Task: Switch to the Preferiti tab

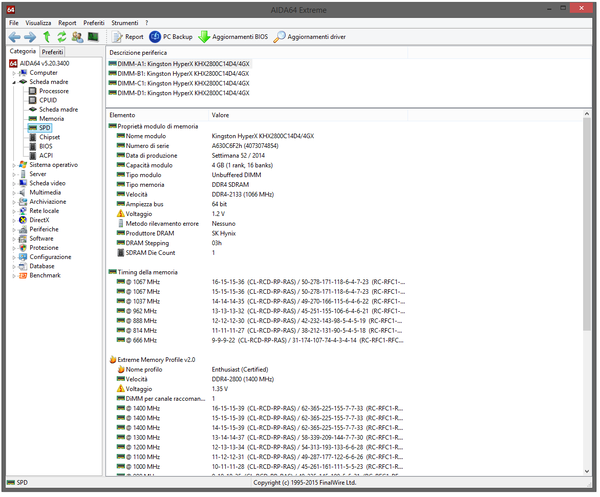Action: pyautogui.click(x=52, y=52)
